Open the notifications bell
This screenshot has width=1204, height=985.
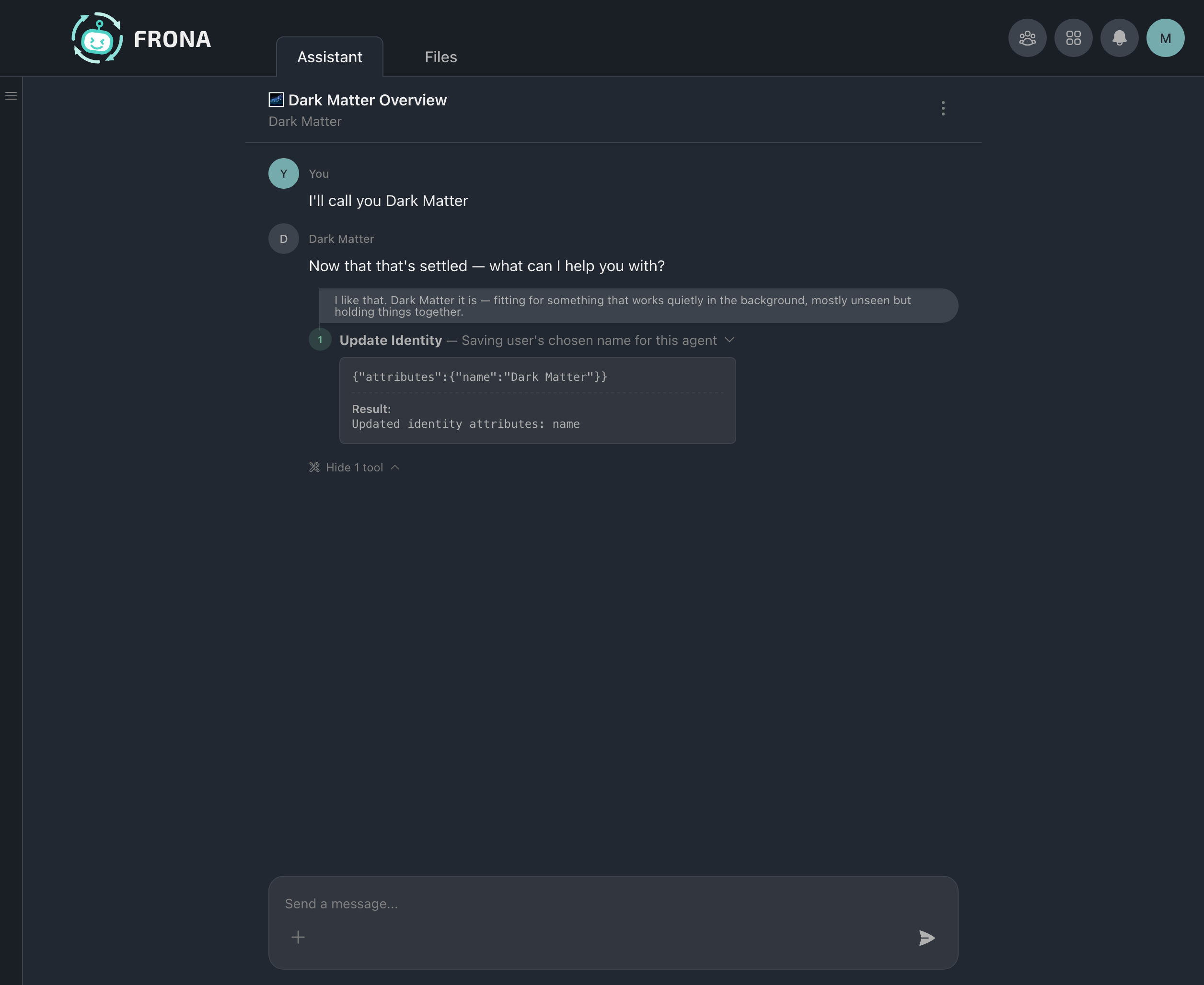pos(1120,37)
